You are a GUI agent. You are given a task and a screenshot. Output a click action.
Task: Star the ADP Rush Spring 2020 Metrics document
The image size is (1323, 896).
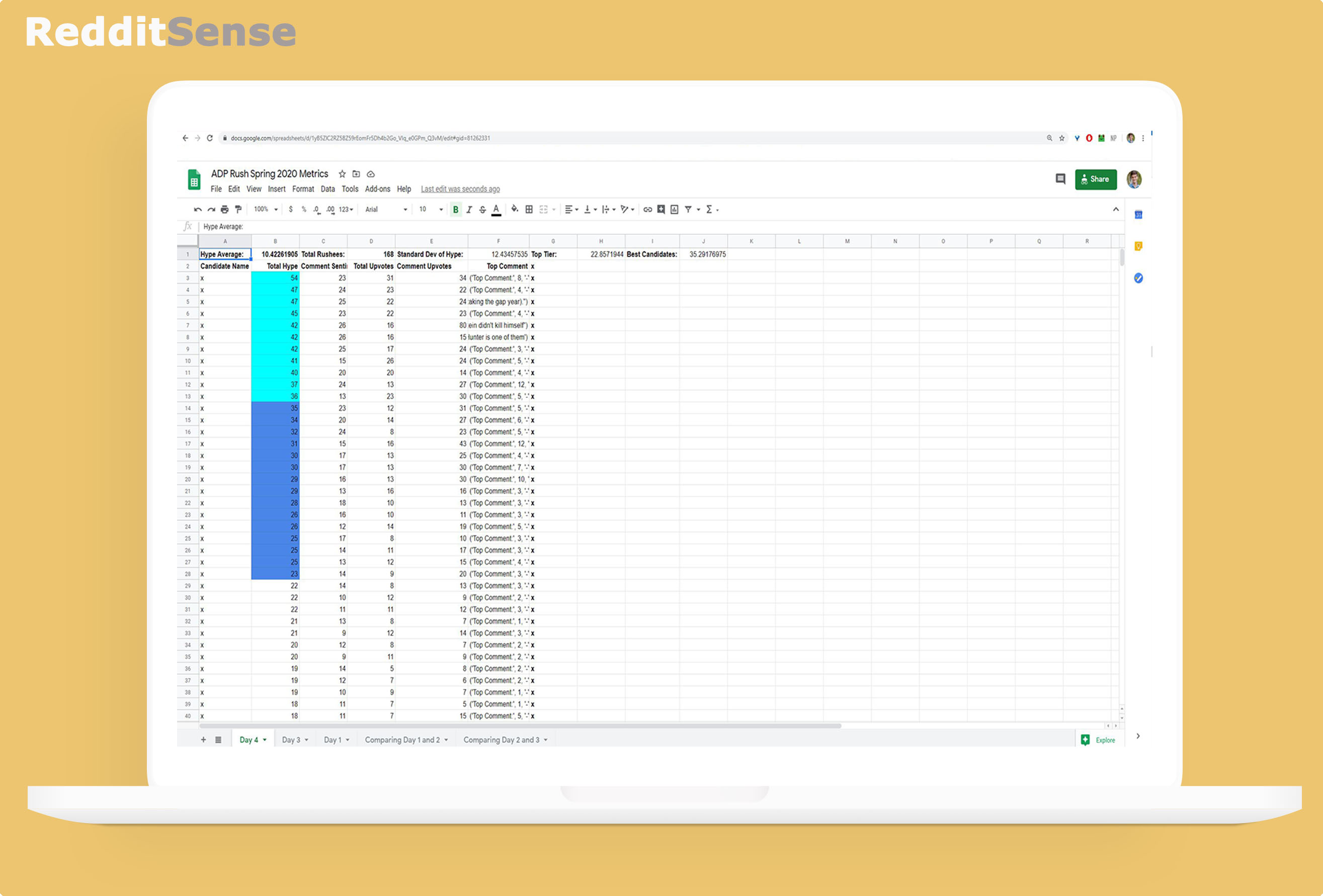click(x=342, y=174)
